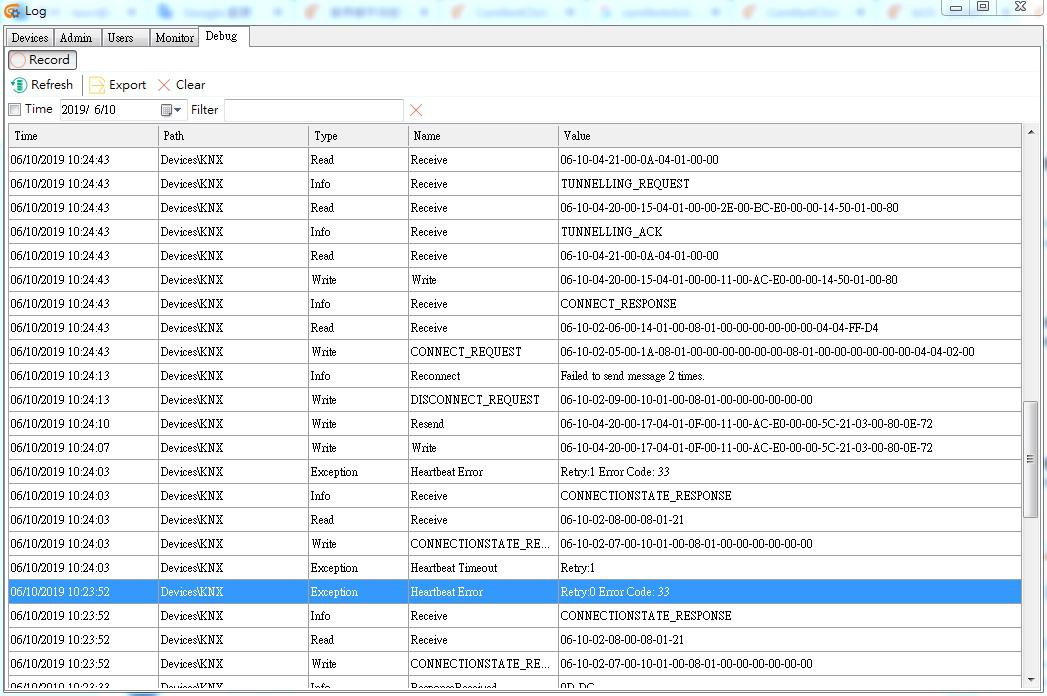The image size is (1047, 696).
Task: Click the 10:24:07 time cell
Action: [x=83, y=448]
